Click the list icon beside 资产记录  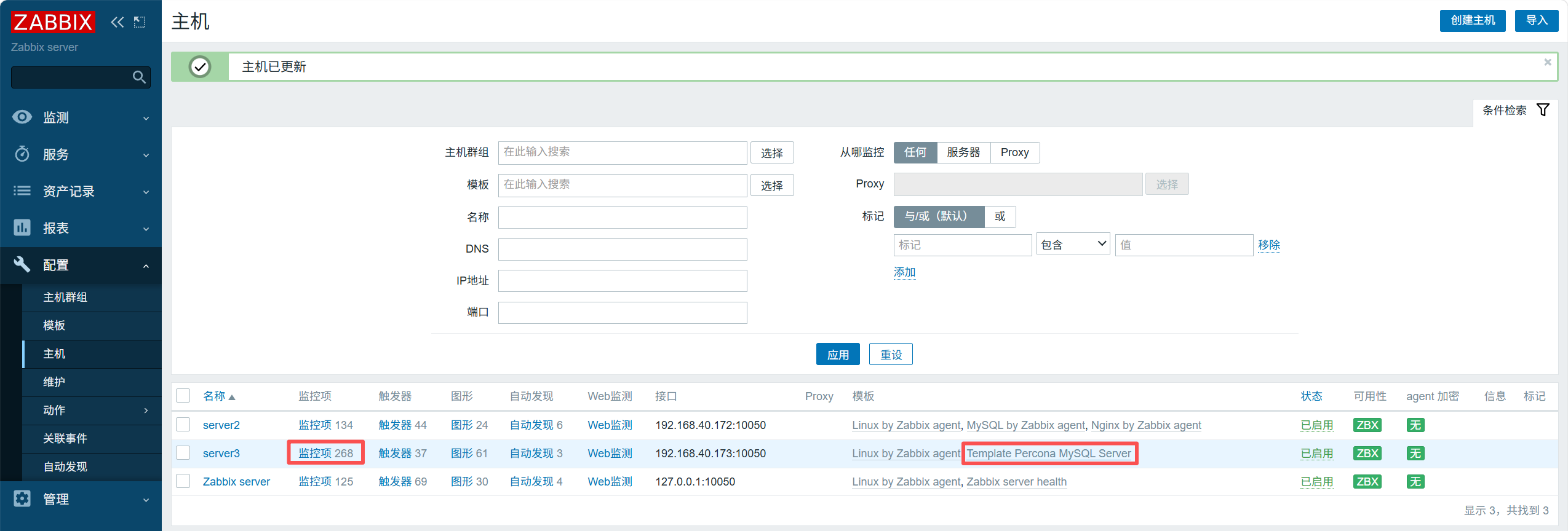(22, 191)
